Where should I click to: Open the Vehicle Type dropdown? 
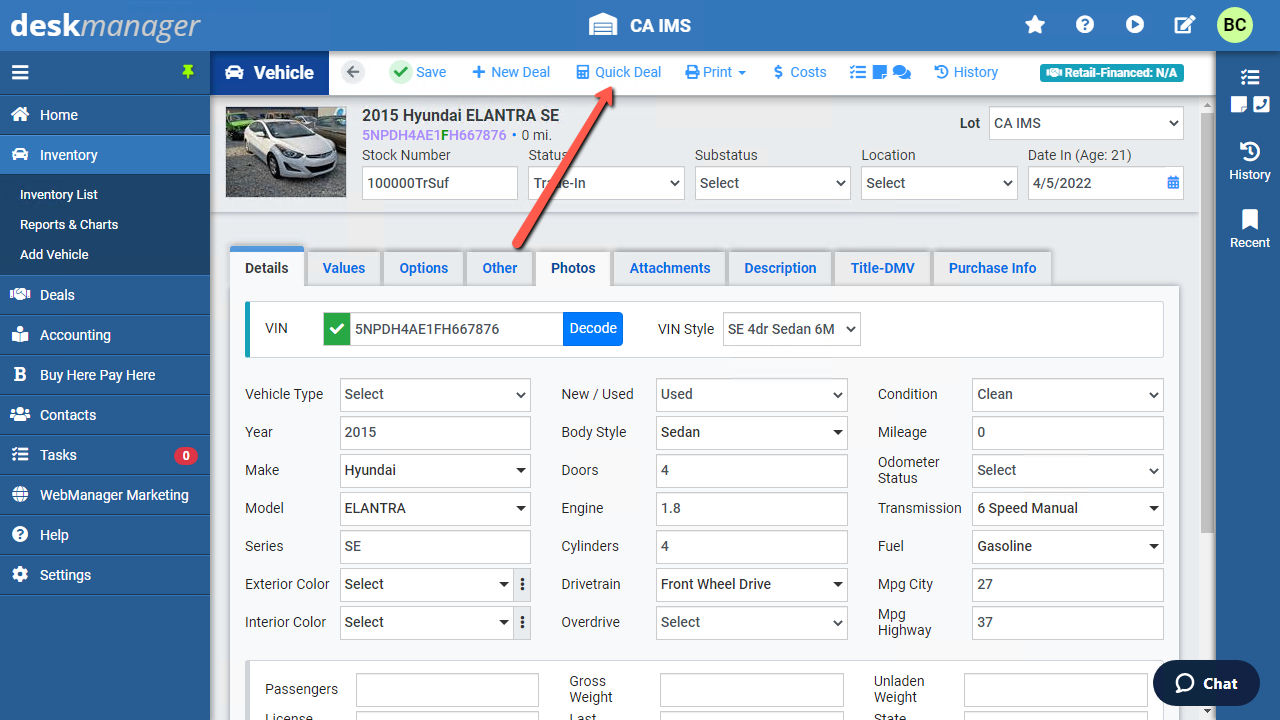(435, 394)
